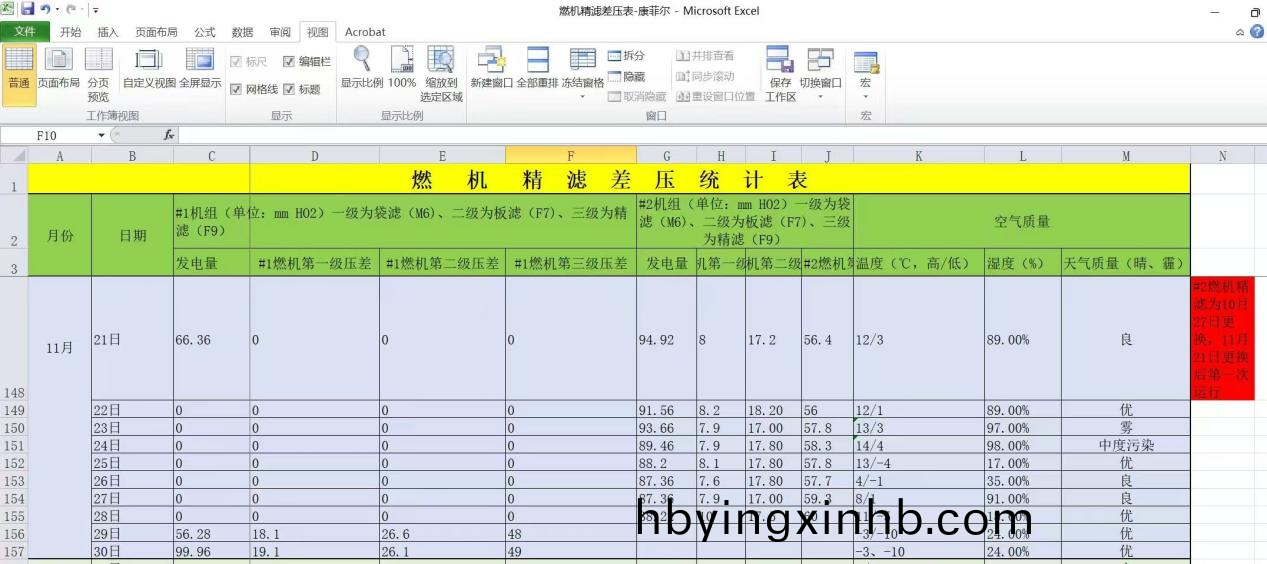Open the Name Box dropdown arrow
Image resolution: width=1267 pixels, height=564 pixels.
click(x=101, y=135)
